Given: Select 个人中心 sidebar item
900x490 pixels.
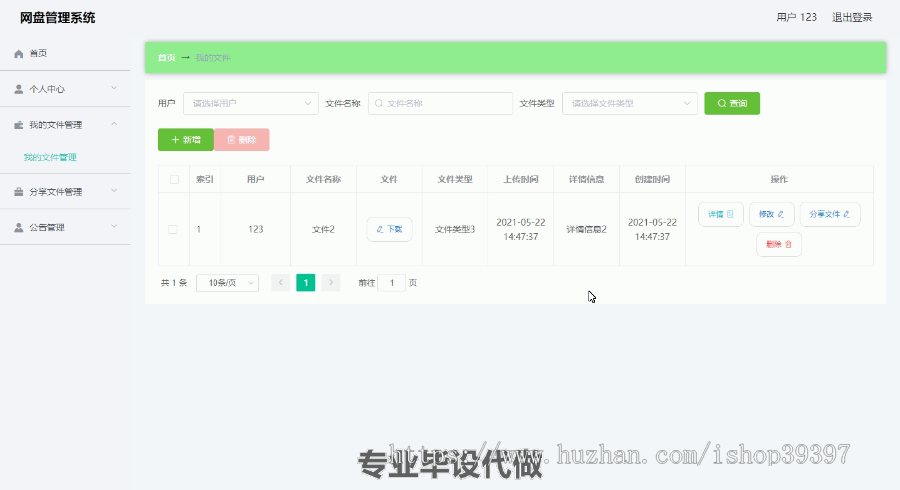Looking at the screenshot, I should (65, 89).
